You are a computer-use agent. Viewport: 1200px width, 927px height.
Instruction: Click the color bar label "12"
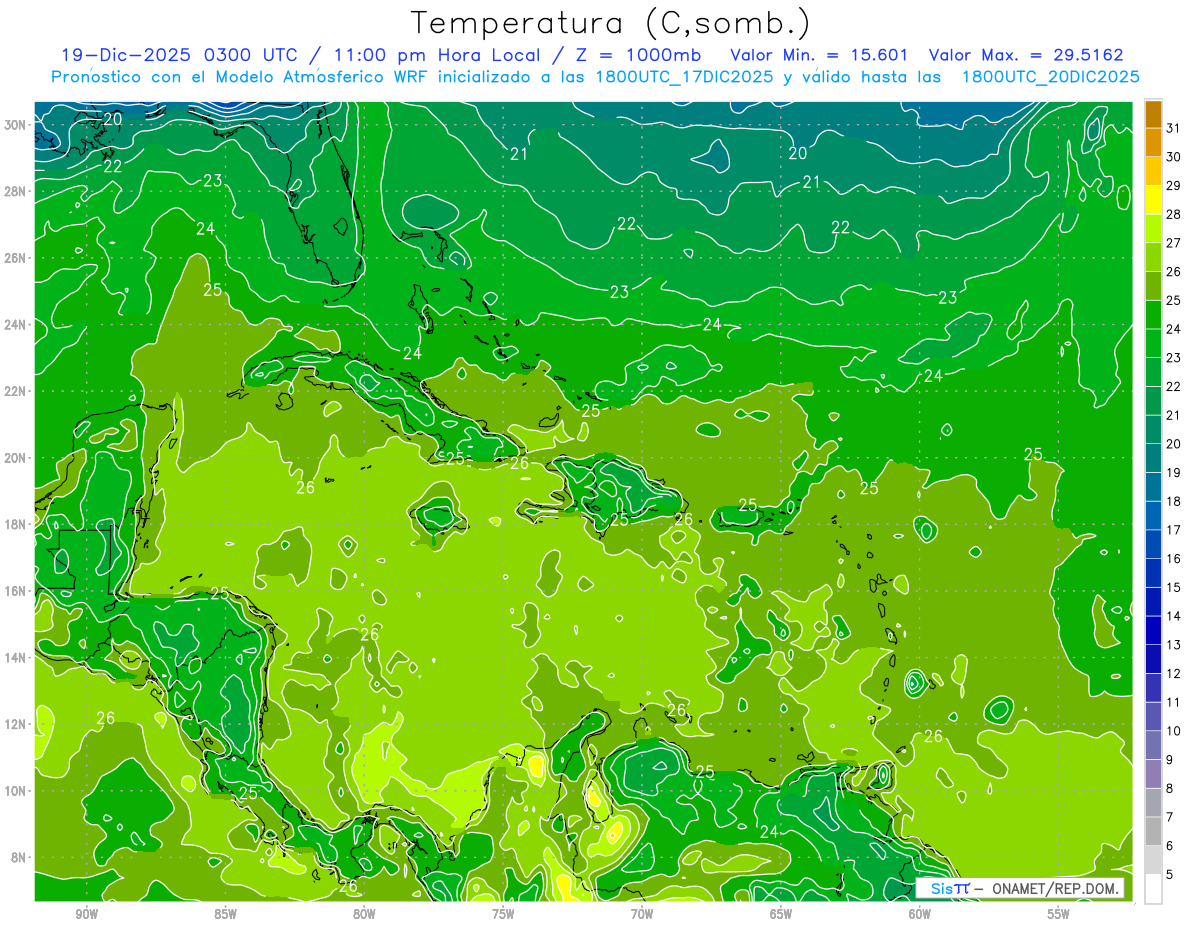(x=1173, y=674)
